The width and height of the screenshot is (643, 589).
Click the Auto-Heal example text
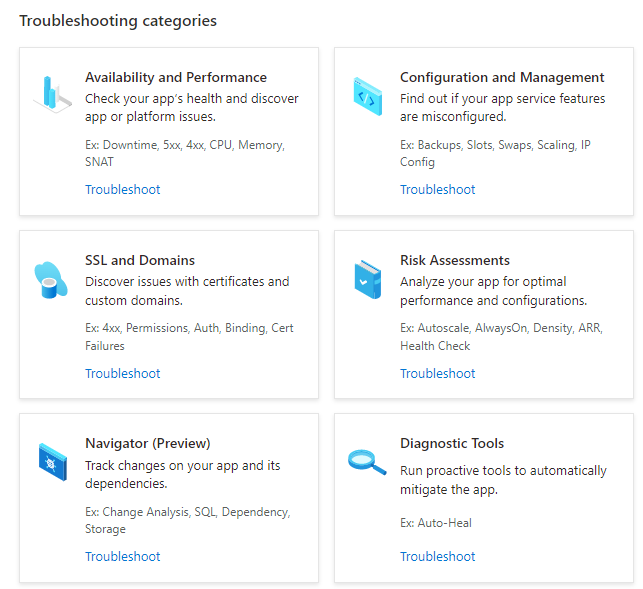click(x=445, y=523)
